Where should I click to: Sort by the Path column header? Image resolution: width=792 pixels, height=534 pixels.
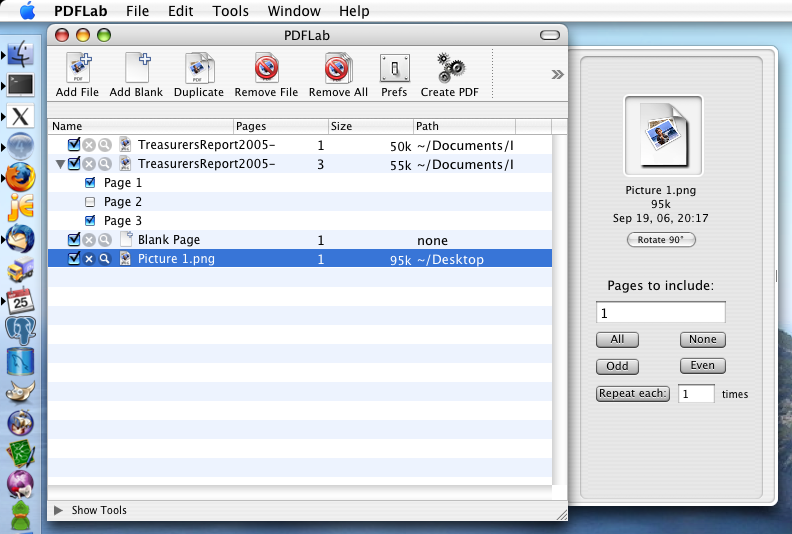coord(465,126)
